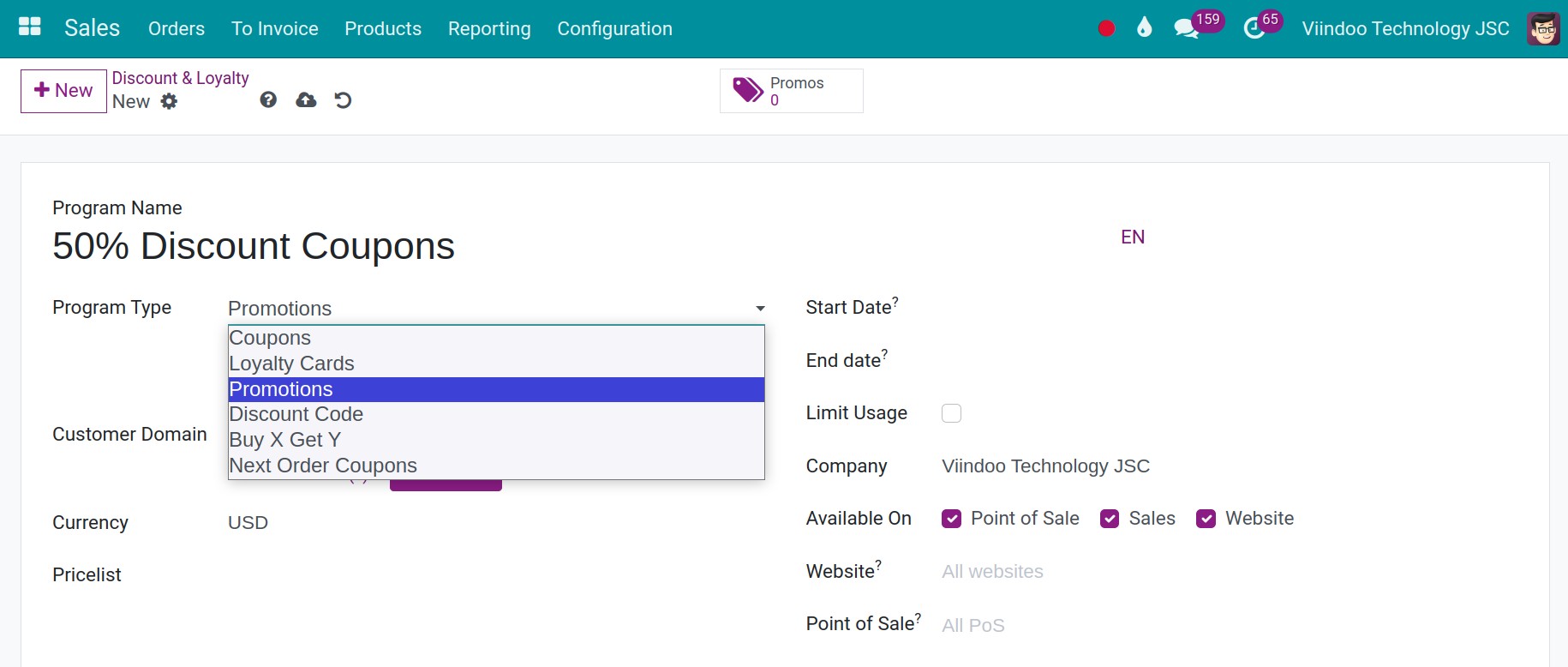Open the Sales app title
Screen dimensions: 1568x667
[92, 28]
